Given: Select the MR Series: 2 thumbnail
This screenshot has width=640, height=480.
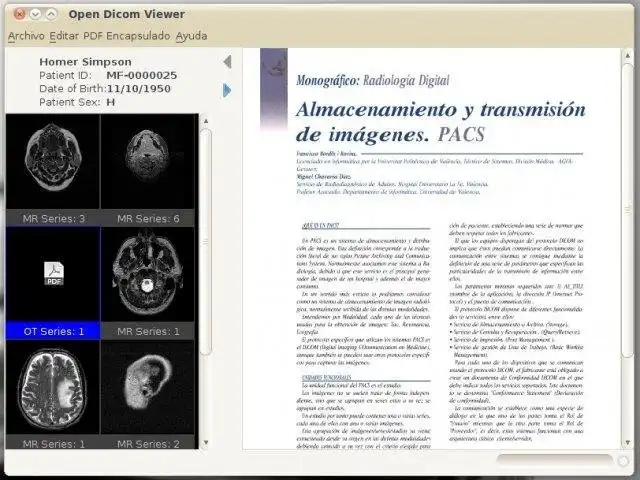Looking at the screenshot, I should (x=147, y=387).
